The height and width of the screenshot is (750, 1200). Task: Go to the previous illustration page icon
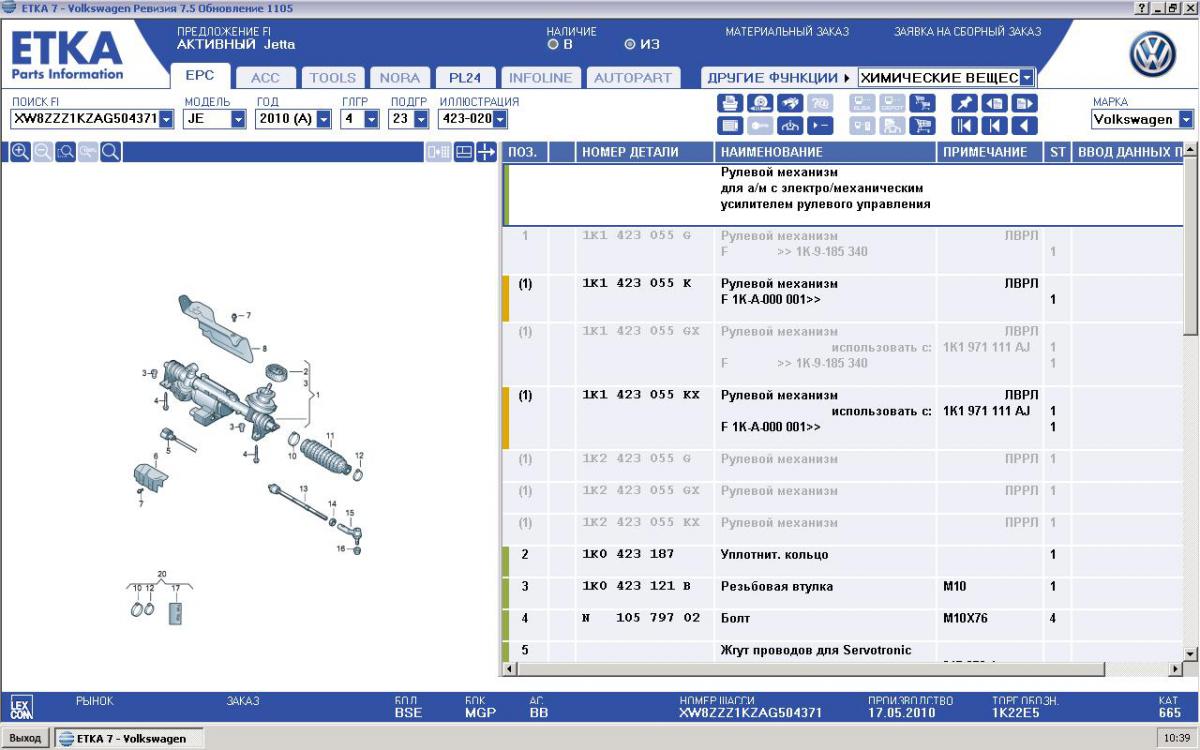pos(994,103)
